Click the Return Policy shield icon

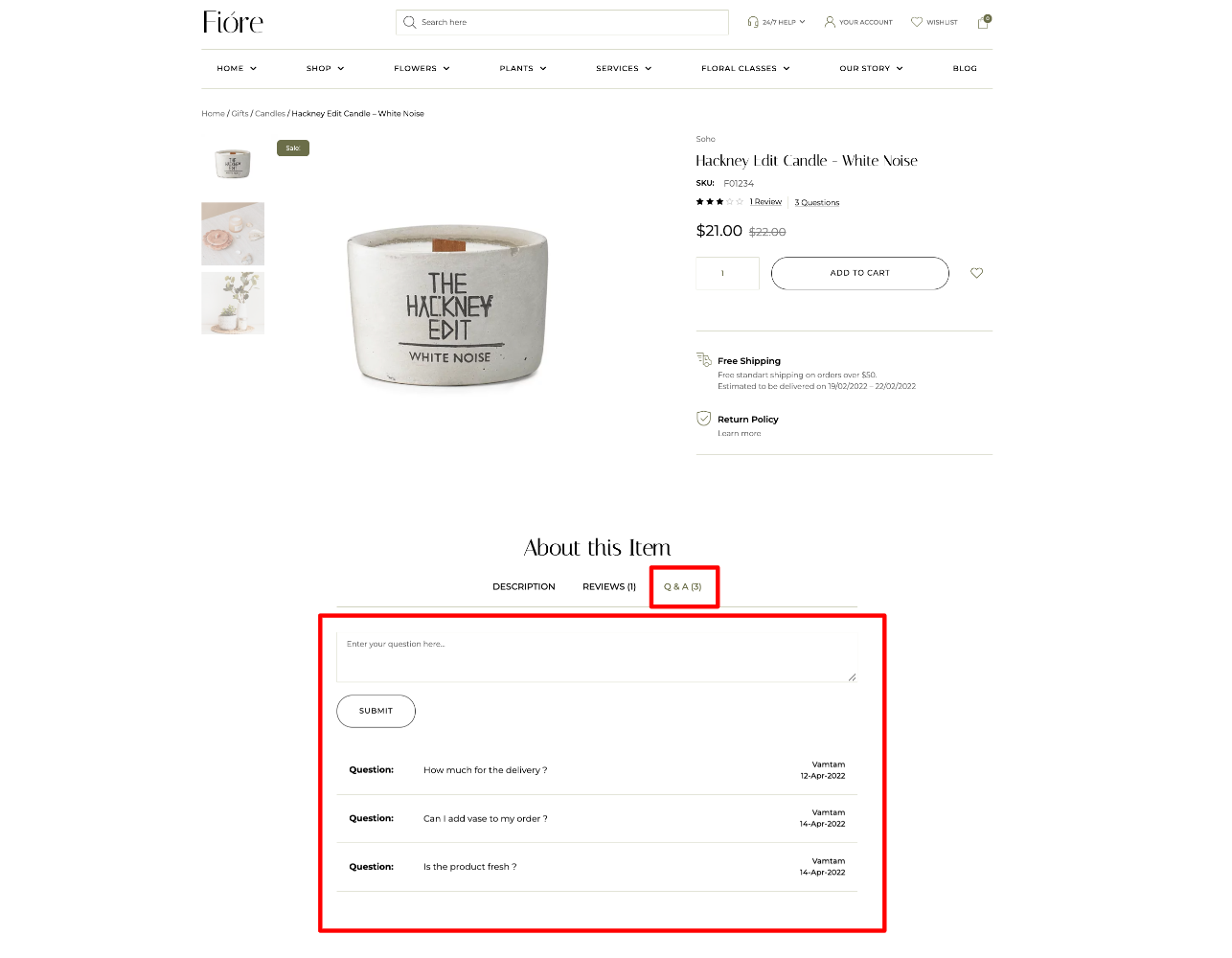point(703,419)
